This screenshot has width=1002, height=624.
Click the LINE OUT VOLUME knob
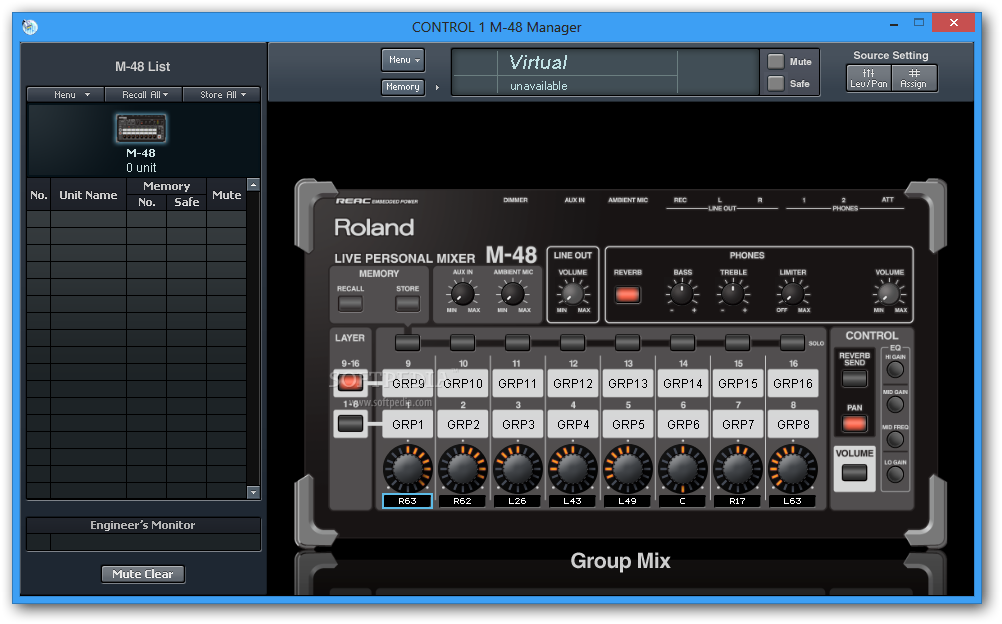click(x=573, y=293)
